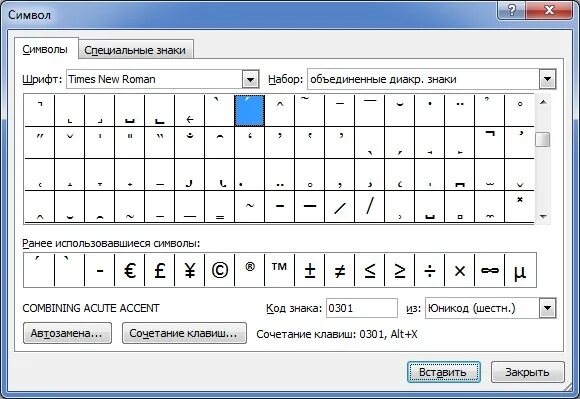The image size is (580, 399).
Task: Select the not-equal sign
Action: (340, 270)
